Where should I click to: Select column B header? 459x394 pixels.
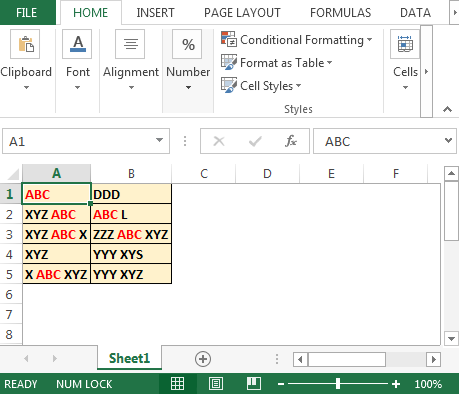[131, 173]
